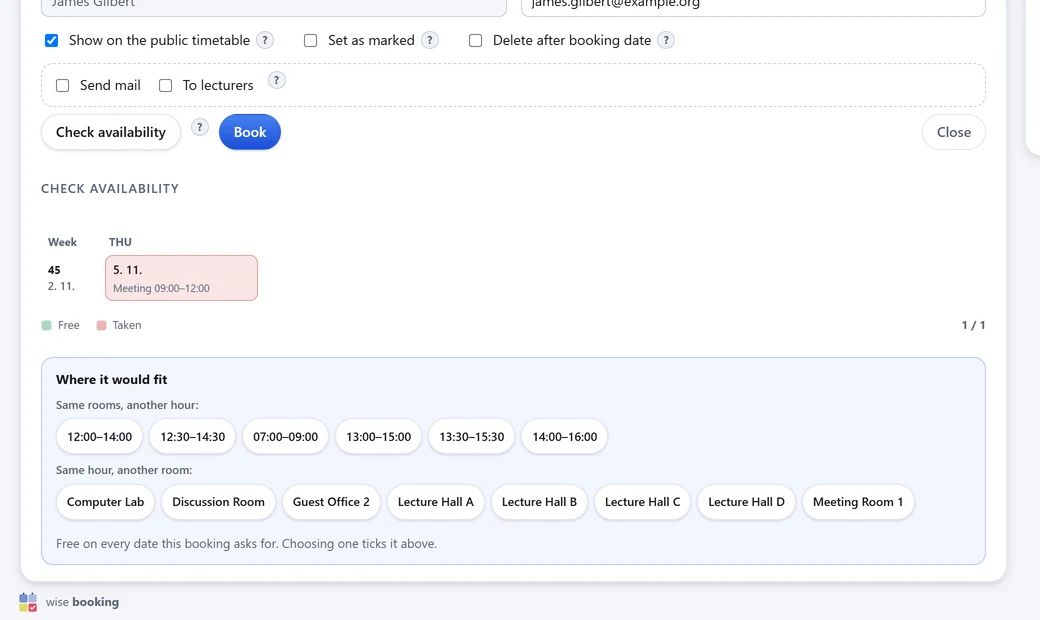Select the taken 5. 11. Meeting slot

[x=181, y=278]
